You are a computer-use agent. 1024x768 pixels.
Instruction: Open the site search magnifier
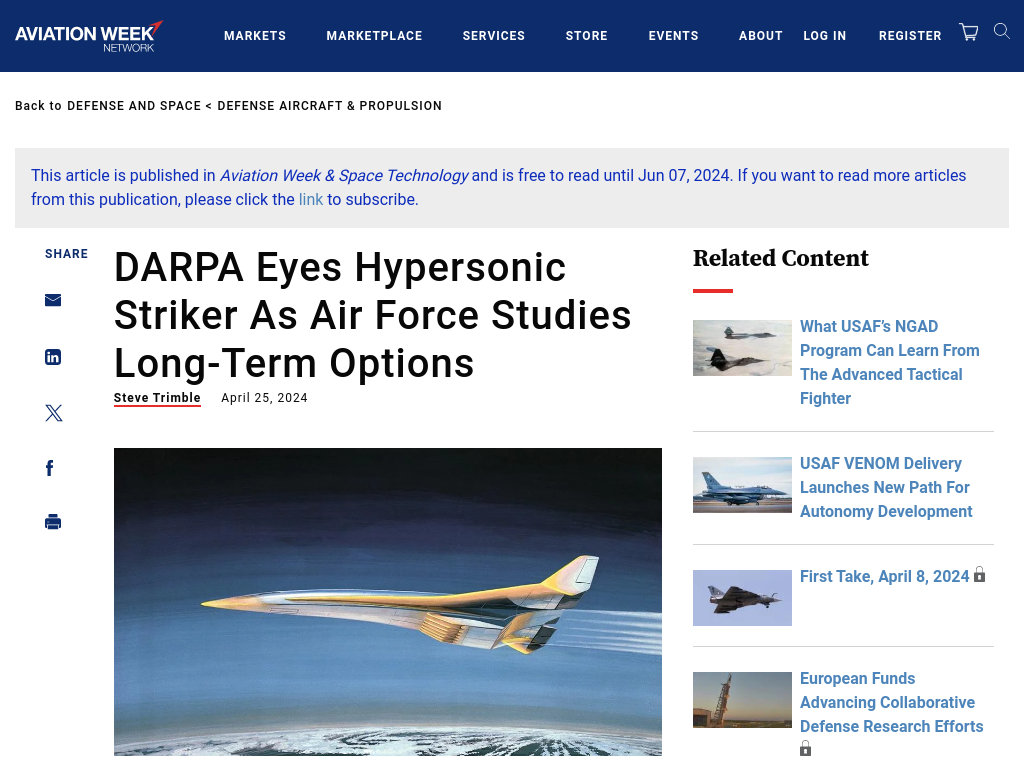pyautogui.click(x=1002, y=31)
